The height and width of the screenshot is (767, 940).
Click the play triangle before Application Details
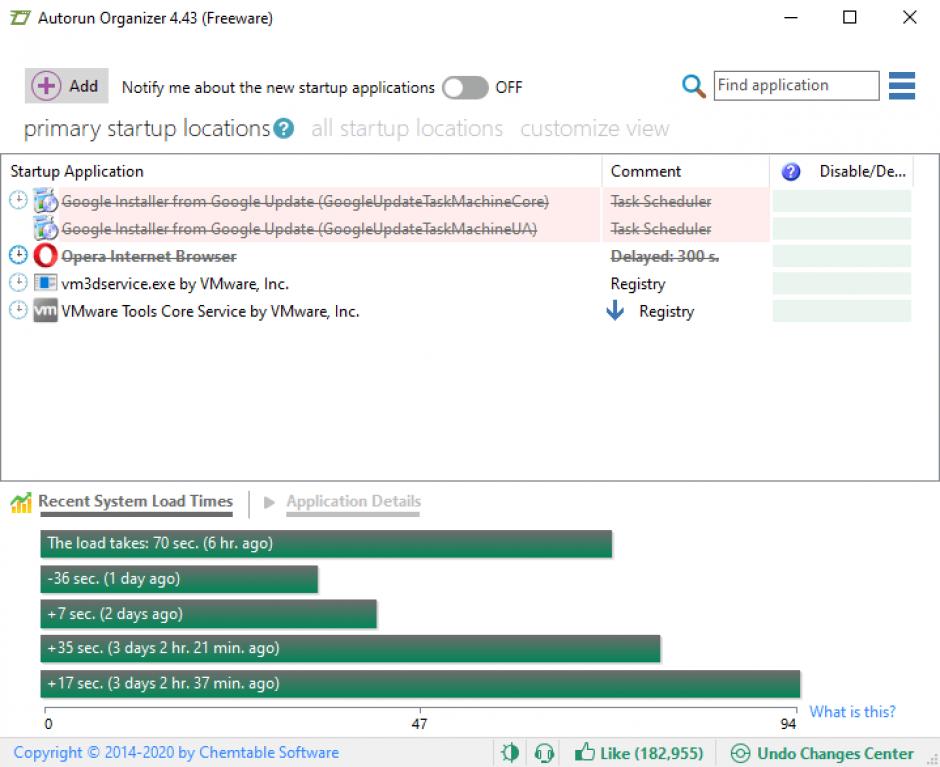269,503
